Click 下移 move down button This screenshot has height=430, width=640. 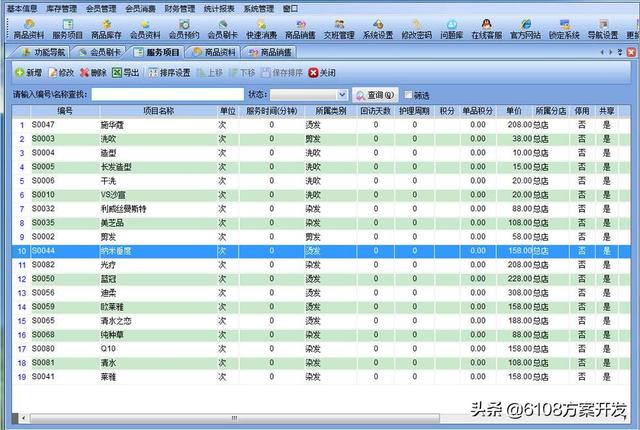tap(242, 73)
